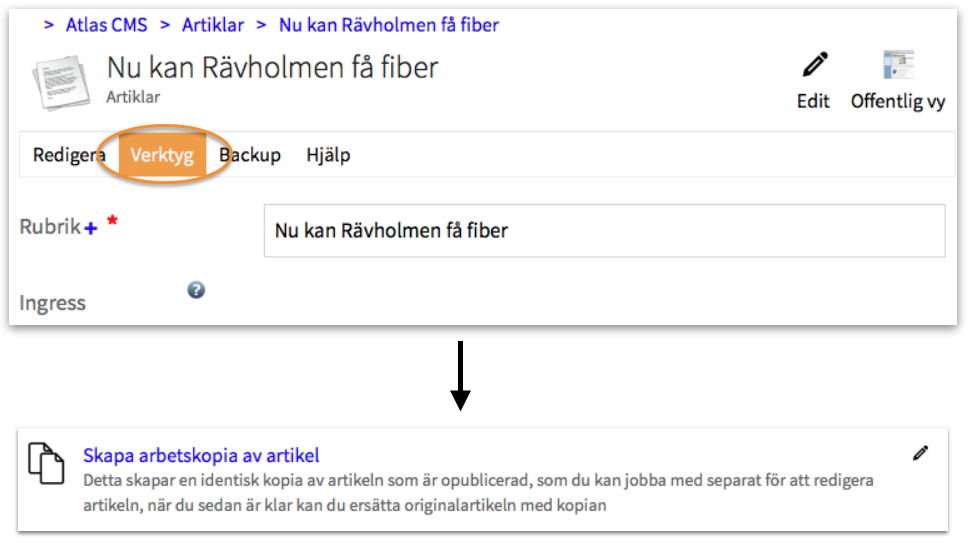Click the small pencil in arbetskopia panel
The image size is (969, 543).
click(x=920, y=453)
